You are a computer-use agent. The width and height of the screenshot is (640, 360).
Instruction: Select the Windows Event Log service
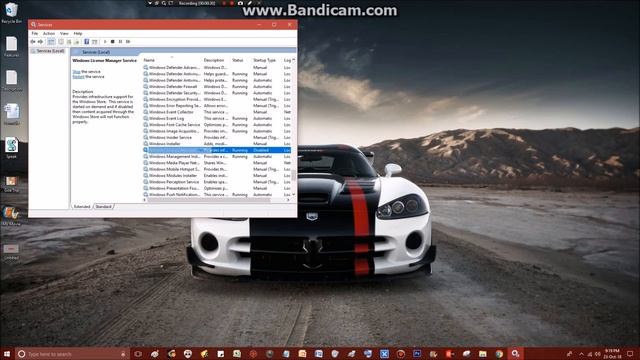217,118
